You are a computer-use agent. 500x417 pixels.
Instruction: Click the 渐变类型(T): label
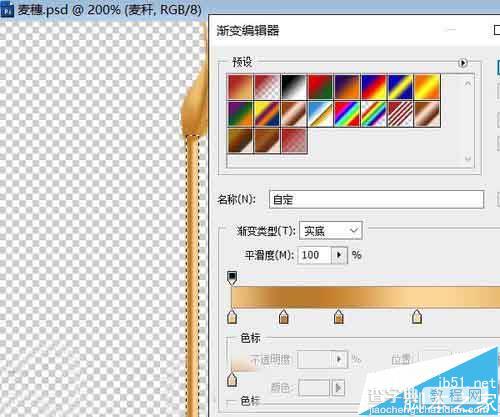tap(266, 231)
